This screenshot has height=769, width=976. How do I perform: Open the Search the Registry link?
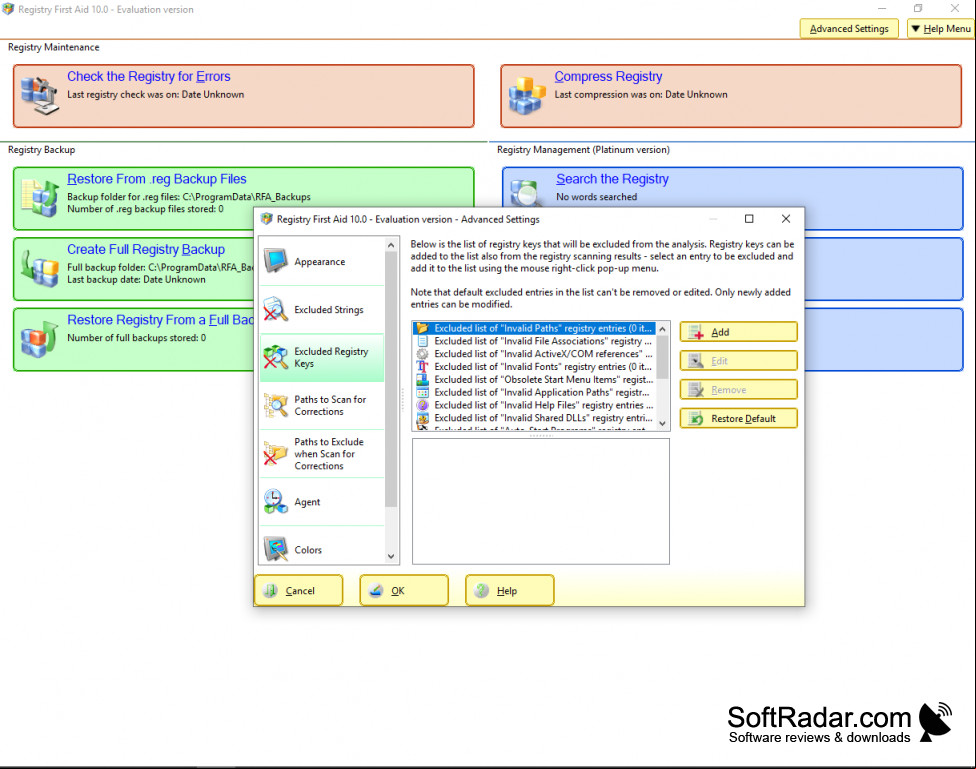pos(612,179)
